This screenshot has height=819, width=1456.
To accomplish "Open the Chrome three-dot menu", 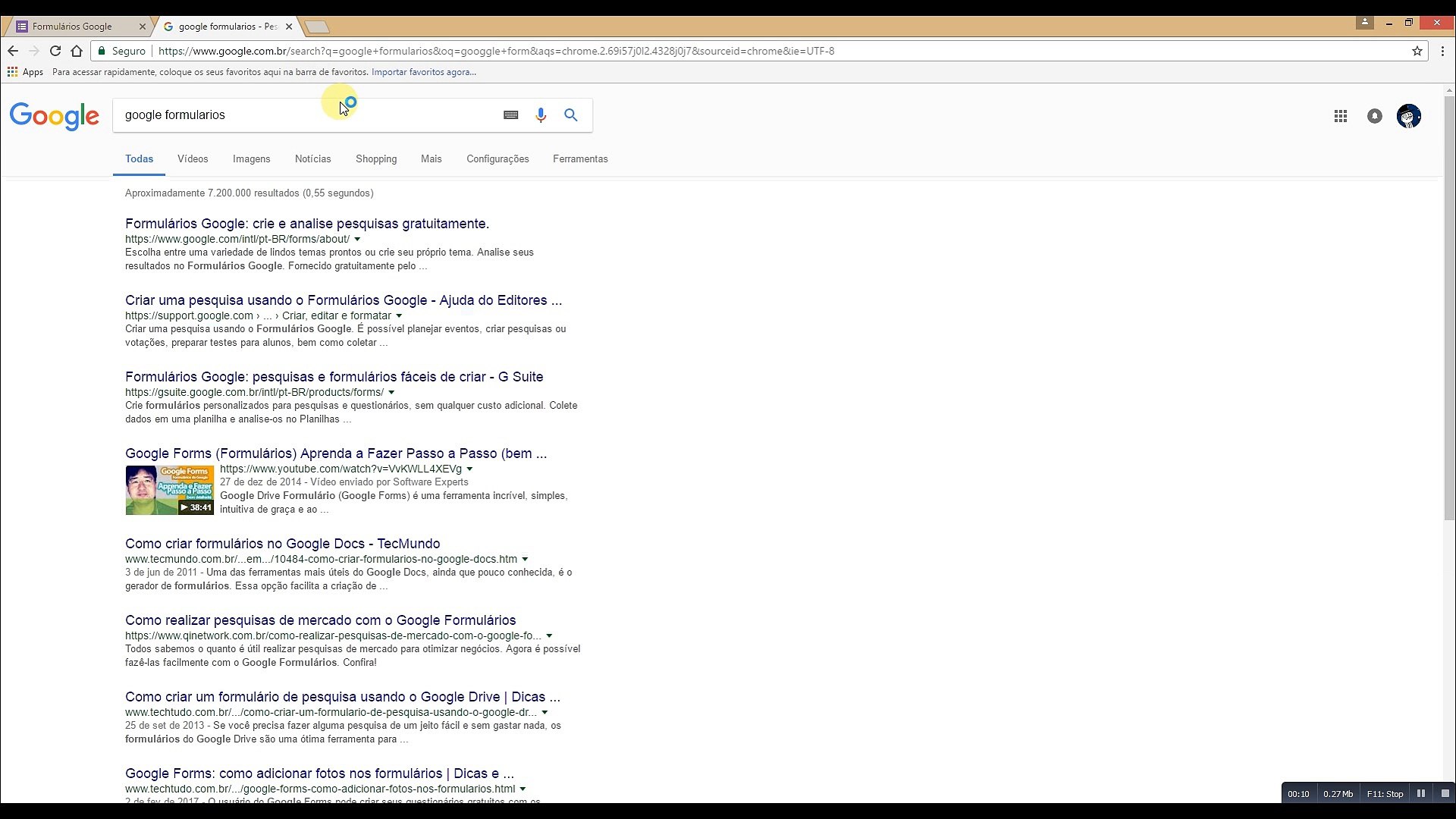I will (x=1442, y=51).
